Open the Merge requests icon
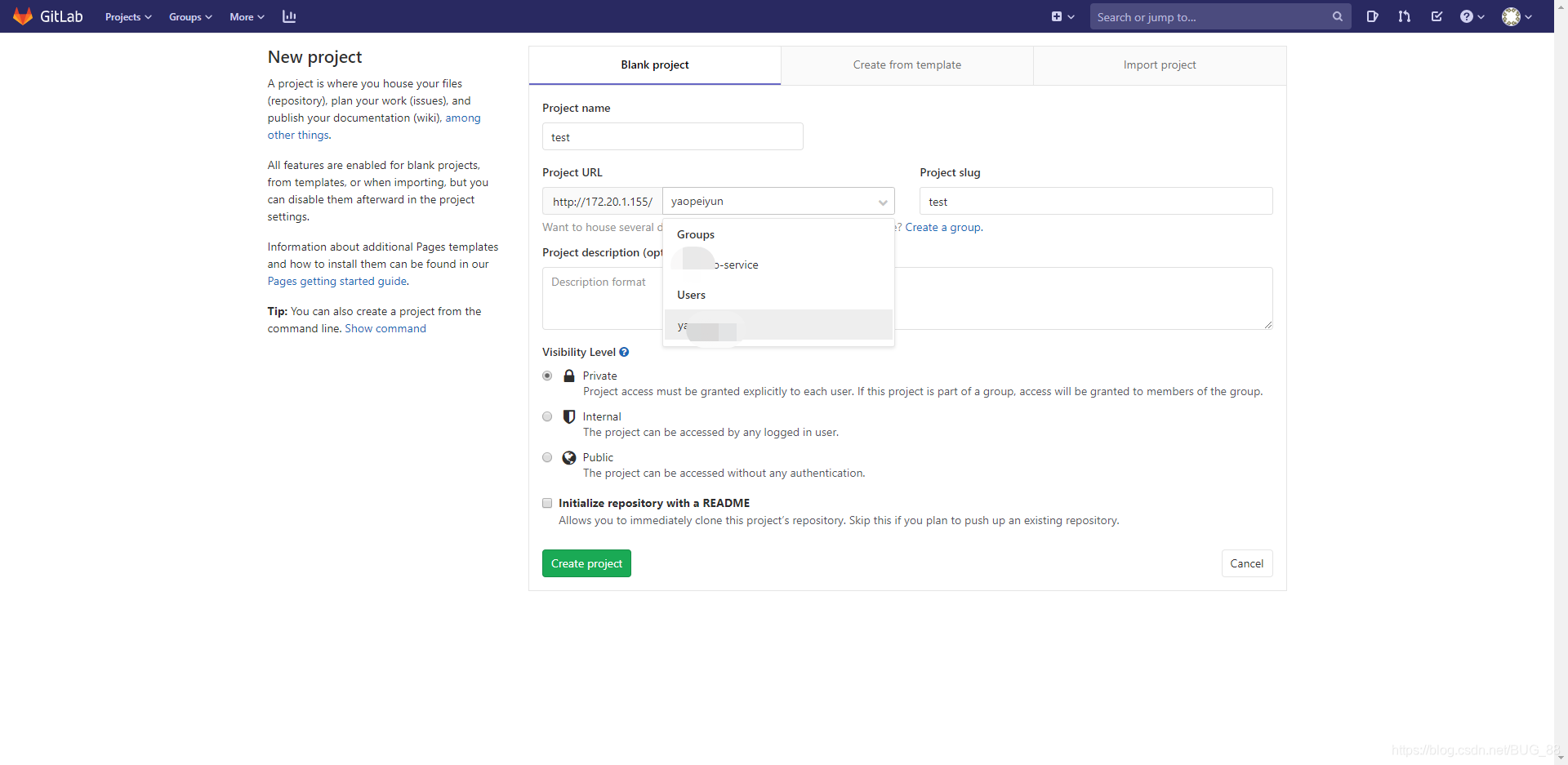The height and width of the screenshot is (765, 1568). [x=1405, y=16]
